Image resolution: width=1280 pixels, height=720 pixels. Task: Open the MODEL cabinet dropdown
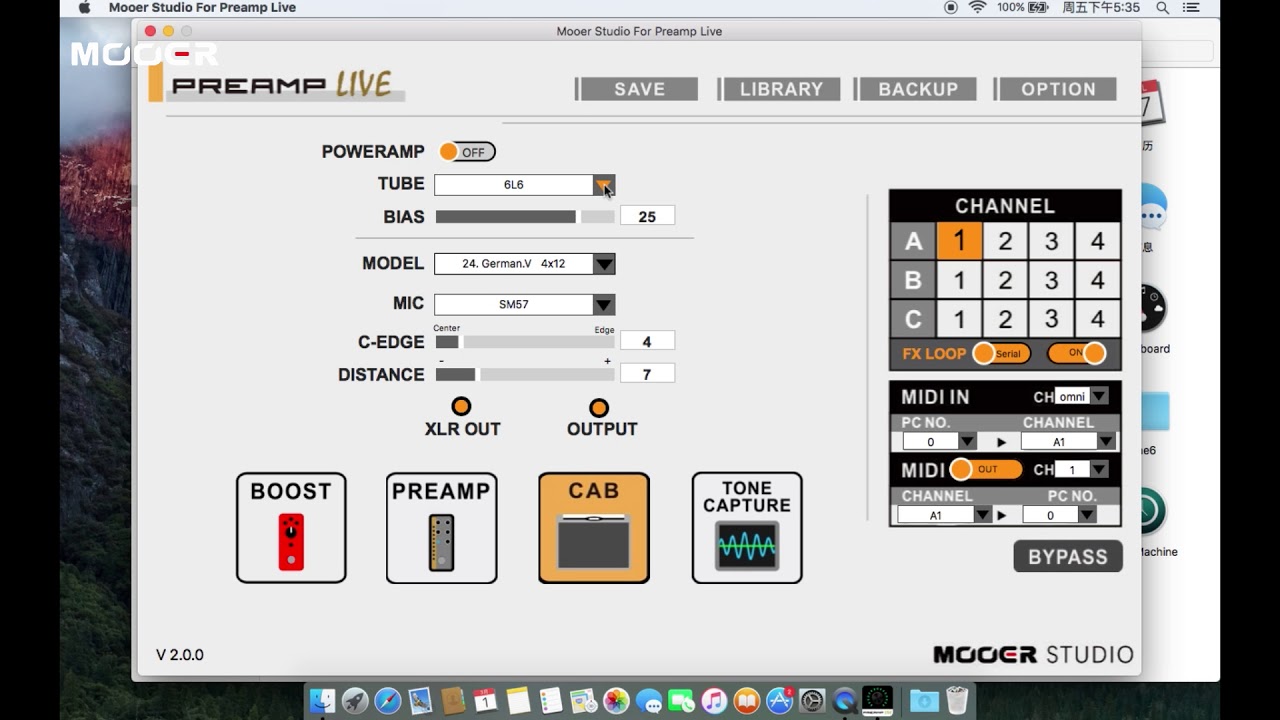point(604,263)
